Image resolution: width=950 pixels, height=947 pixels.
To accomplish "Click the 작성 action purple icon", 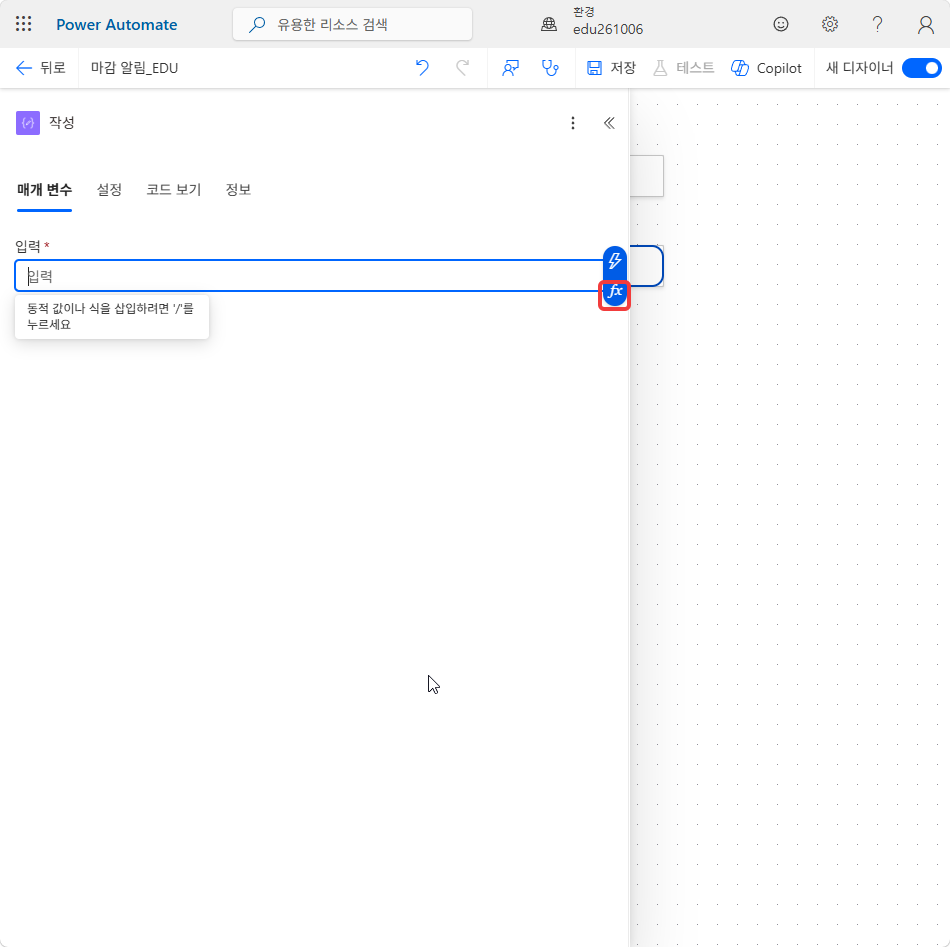I will (28, 123).
